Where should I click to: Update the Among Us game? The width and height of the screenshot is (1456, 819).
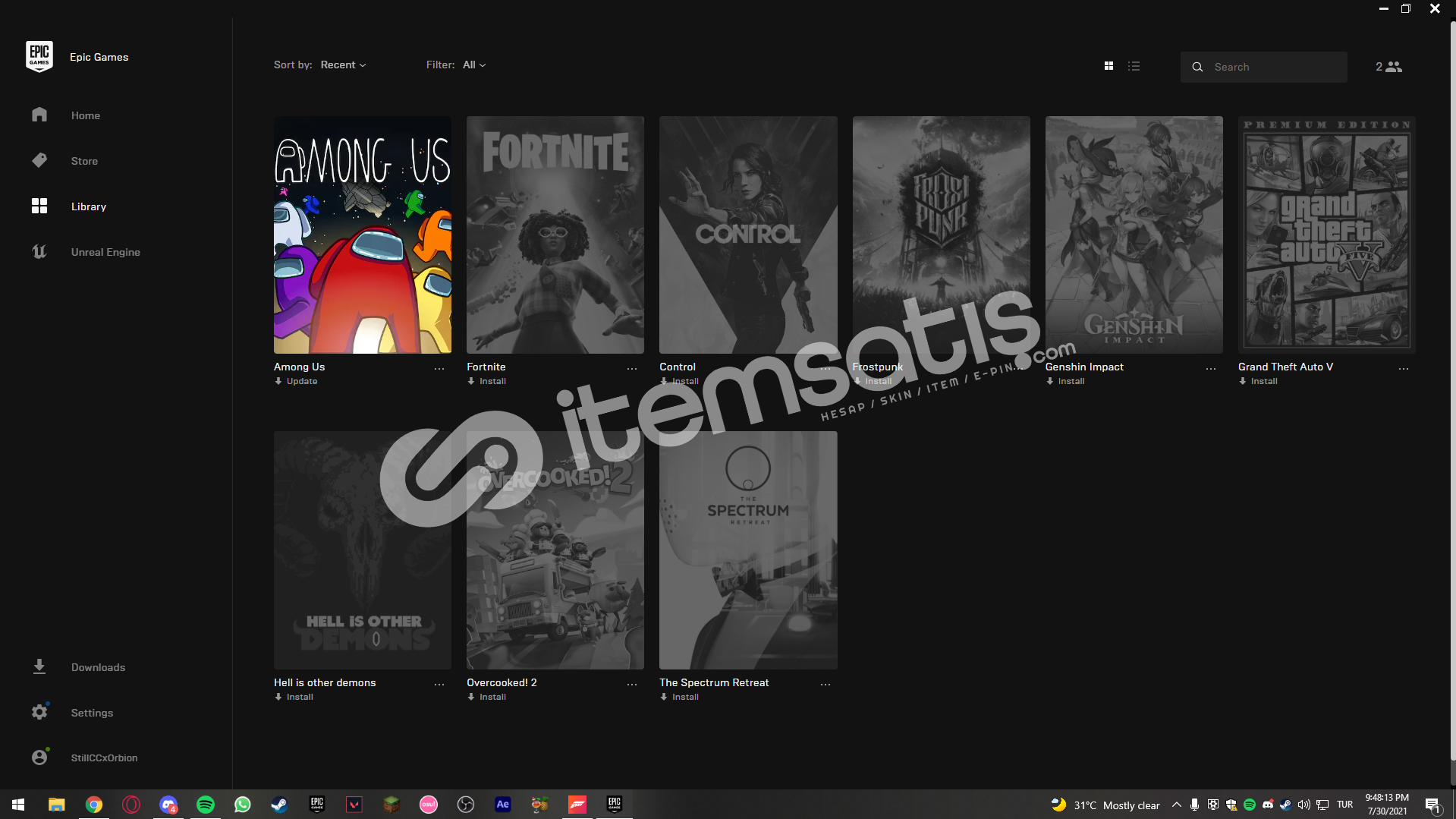coord(296,381)
